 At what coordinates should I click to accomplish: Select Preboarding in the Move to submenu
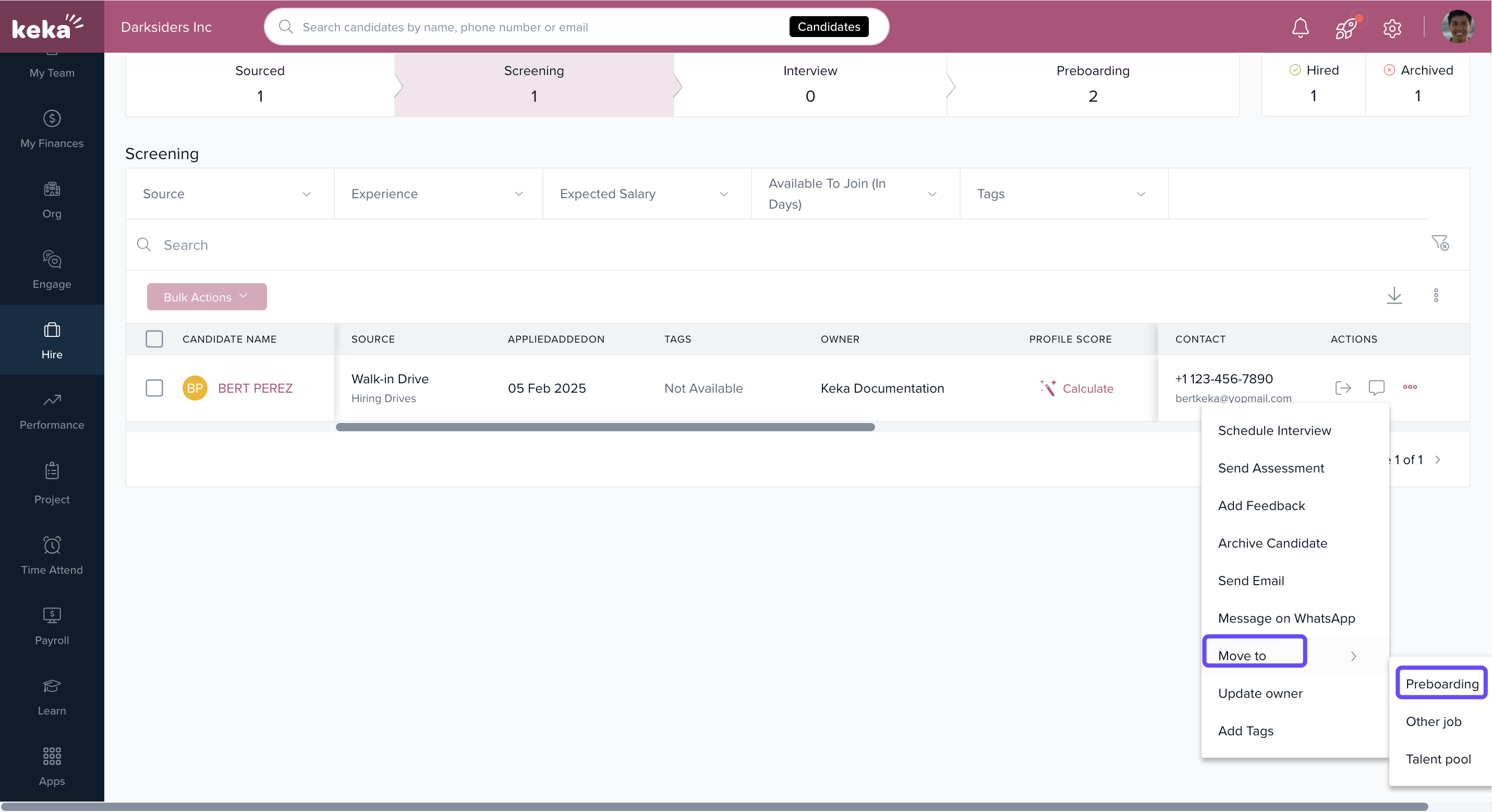pyautogui.click(x=1441, y=683)
